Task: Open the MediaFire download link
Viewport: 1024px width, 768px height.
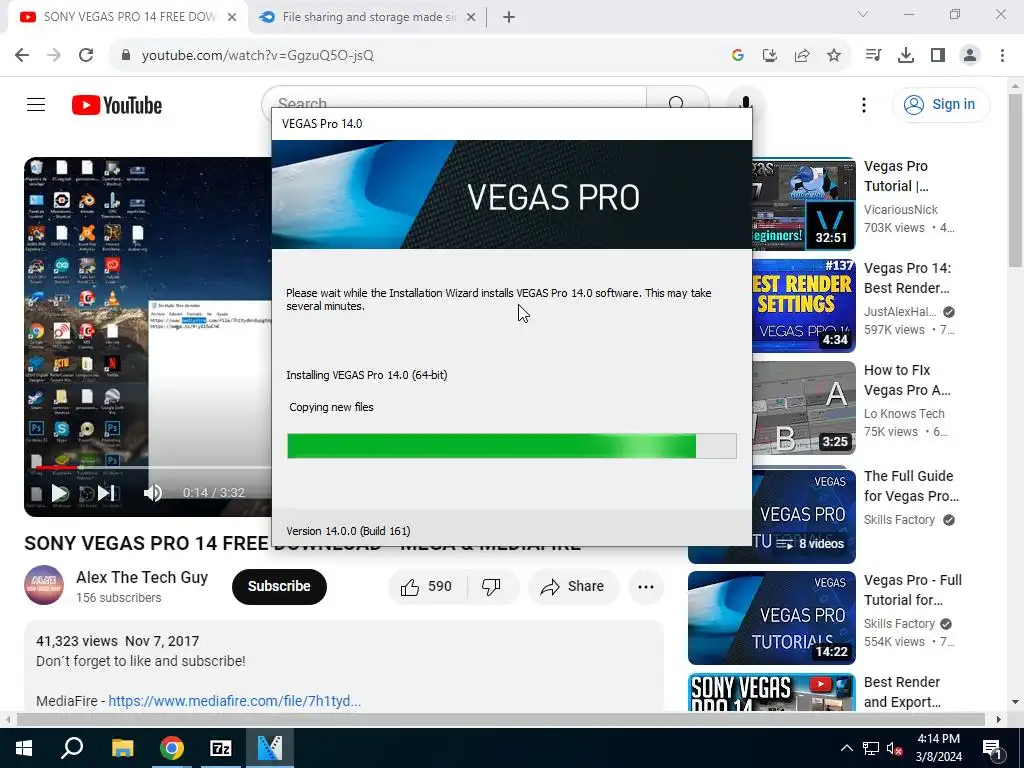Action: tap(234, 701)
